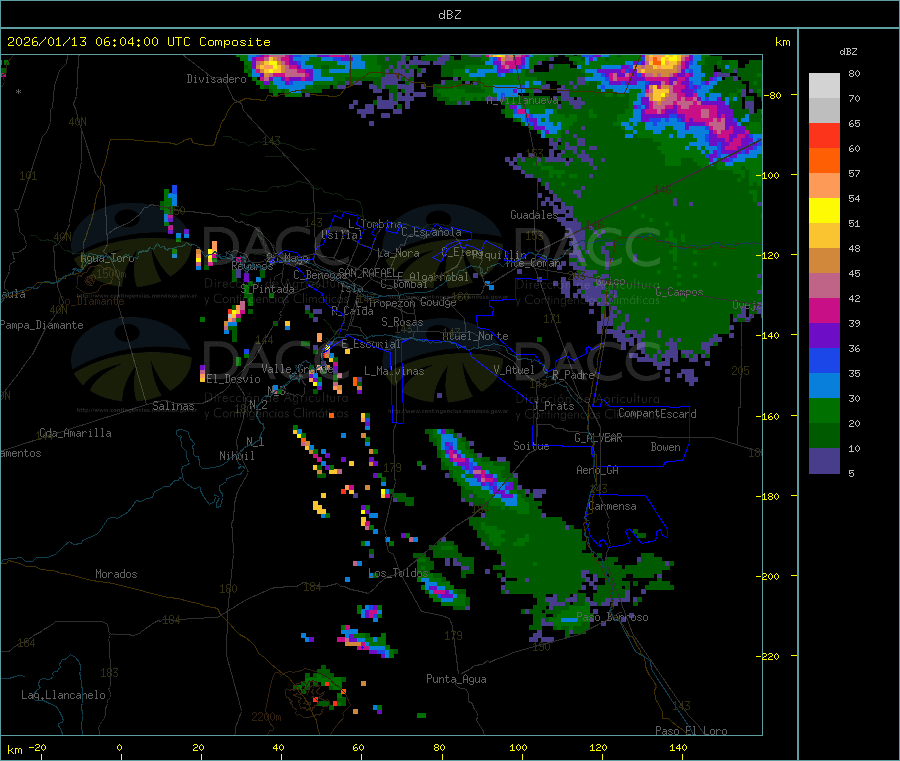
Task: Click the CompantEscard map label
Action: [x=657, y=413]
